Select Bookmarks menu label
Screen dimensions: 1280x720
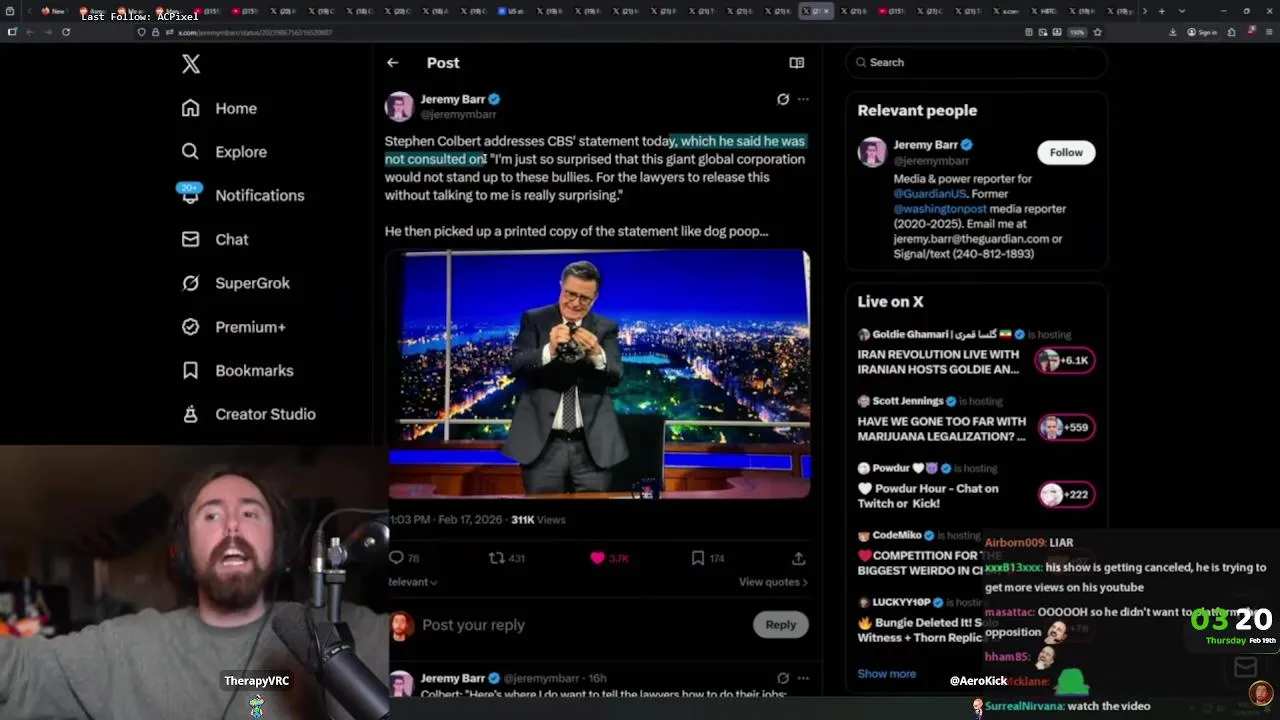(254, 371)
